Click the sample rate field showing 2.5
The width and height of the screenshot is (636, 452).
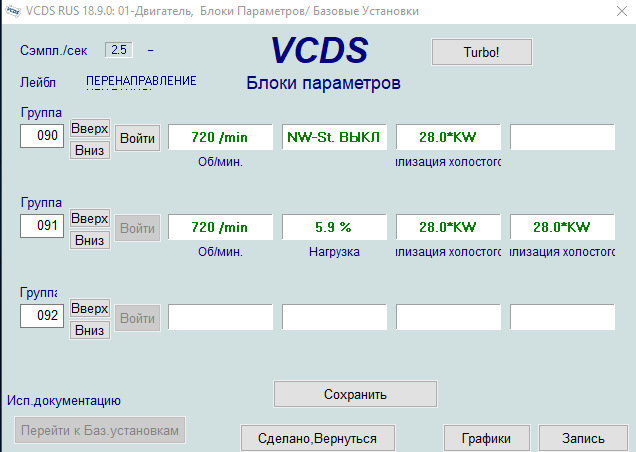tap(119, 50)
